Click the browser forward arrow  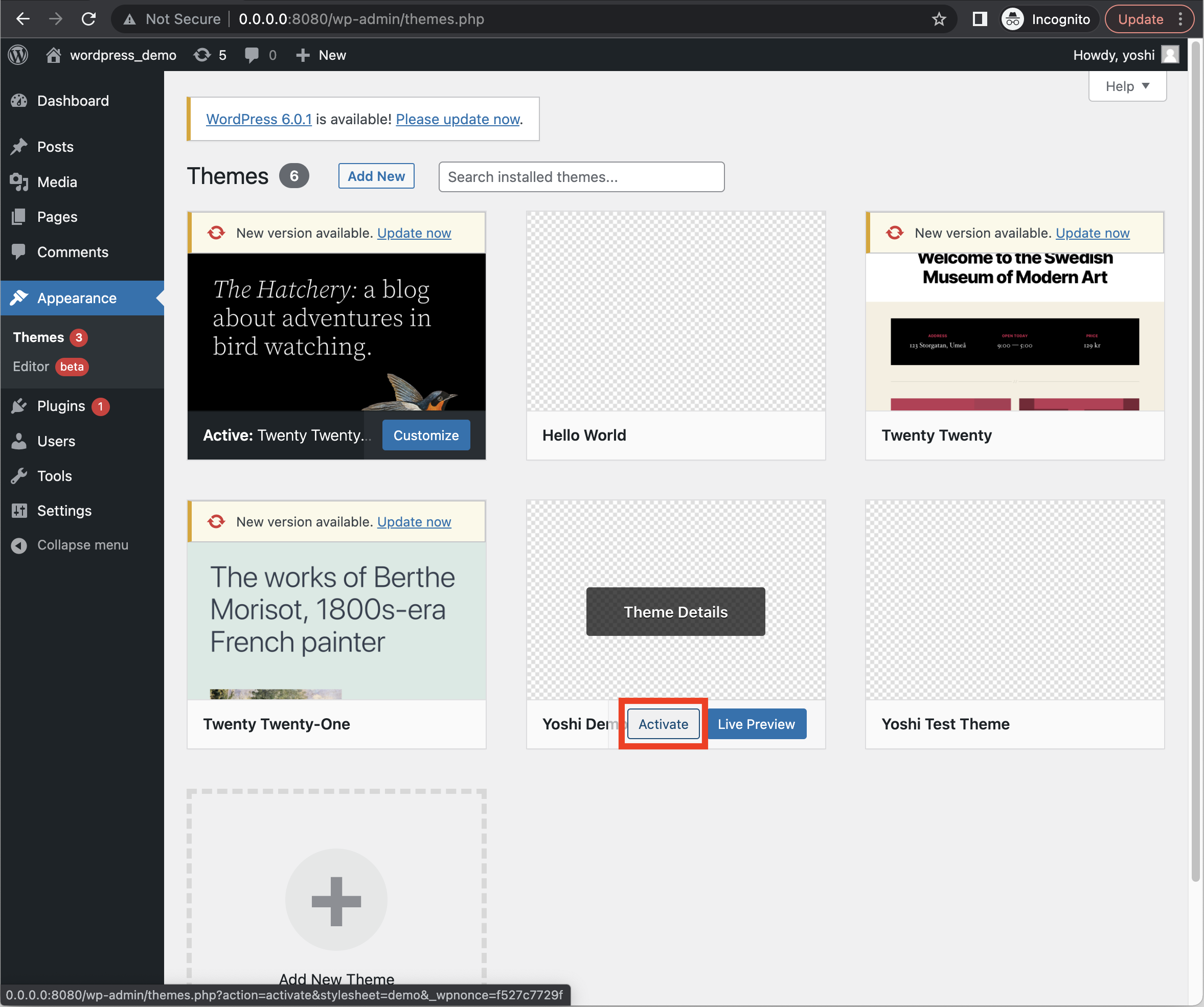pyautogui.click(x=56, y=19)
